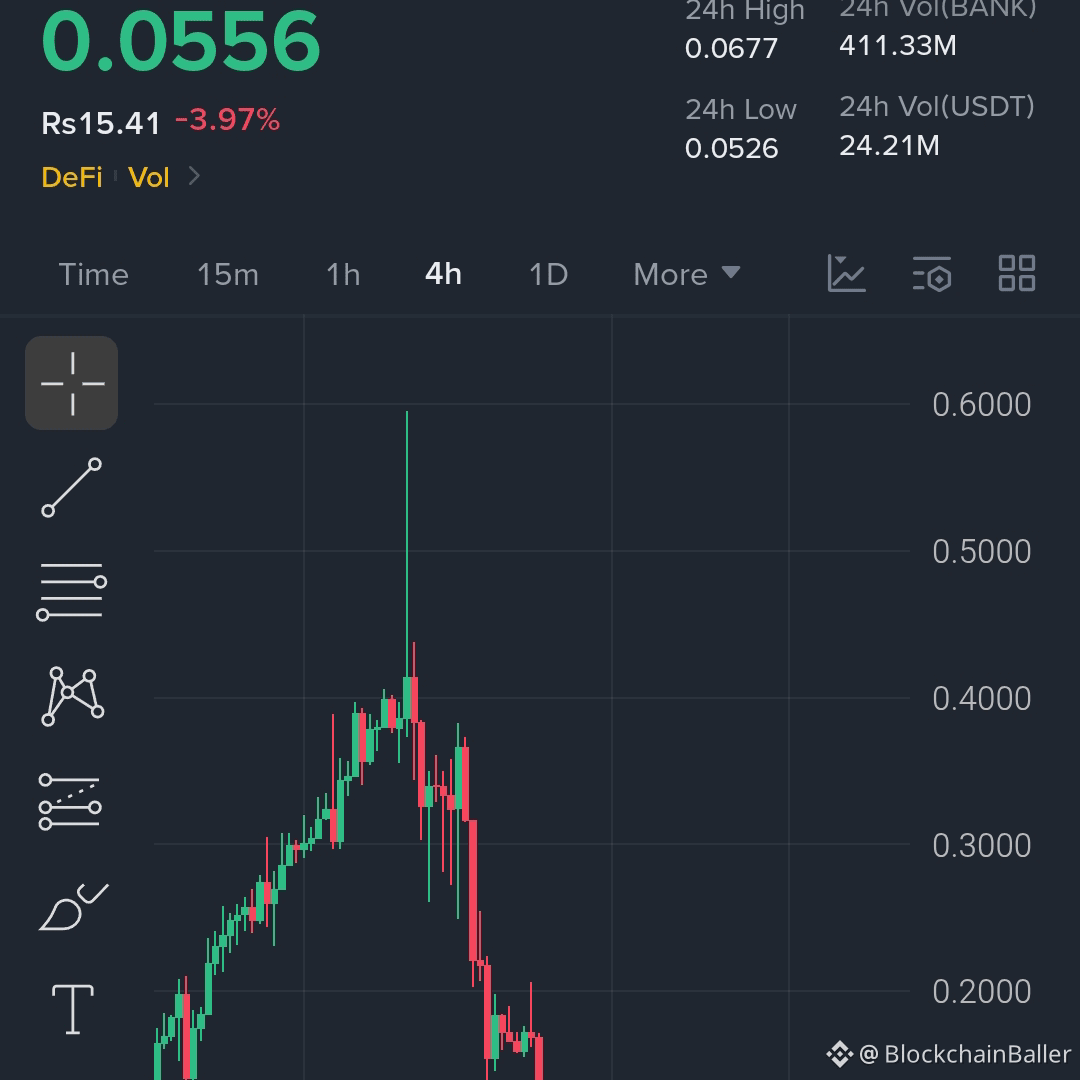The width and height of the screenshot is (1080, 1080).
Task: Select the text annotation tool
Action: [x=73, y=1009]
